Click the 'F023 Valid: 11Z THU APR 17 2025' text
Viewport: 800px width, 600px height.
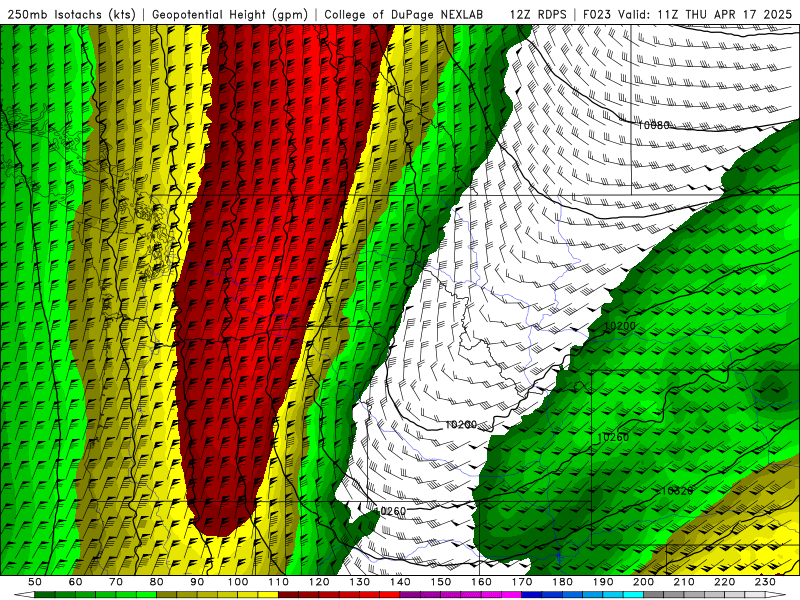687,14
